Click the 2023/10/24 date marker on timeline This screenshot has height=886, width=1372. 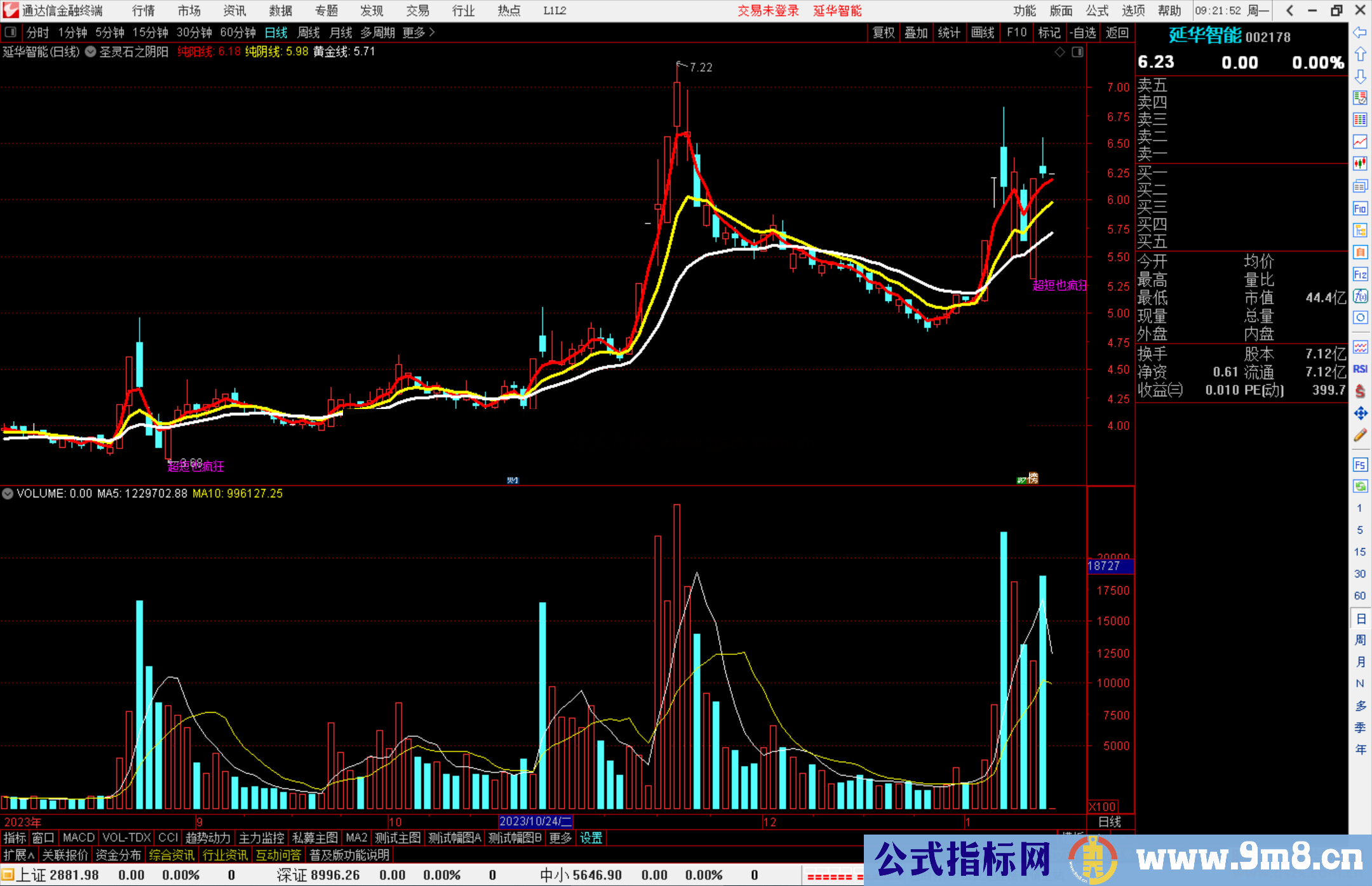pyautogui.click(x=535, y=821)
